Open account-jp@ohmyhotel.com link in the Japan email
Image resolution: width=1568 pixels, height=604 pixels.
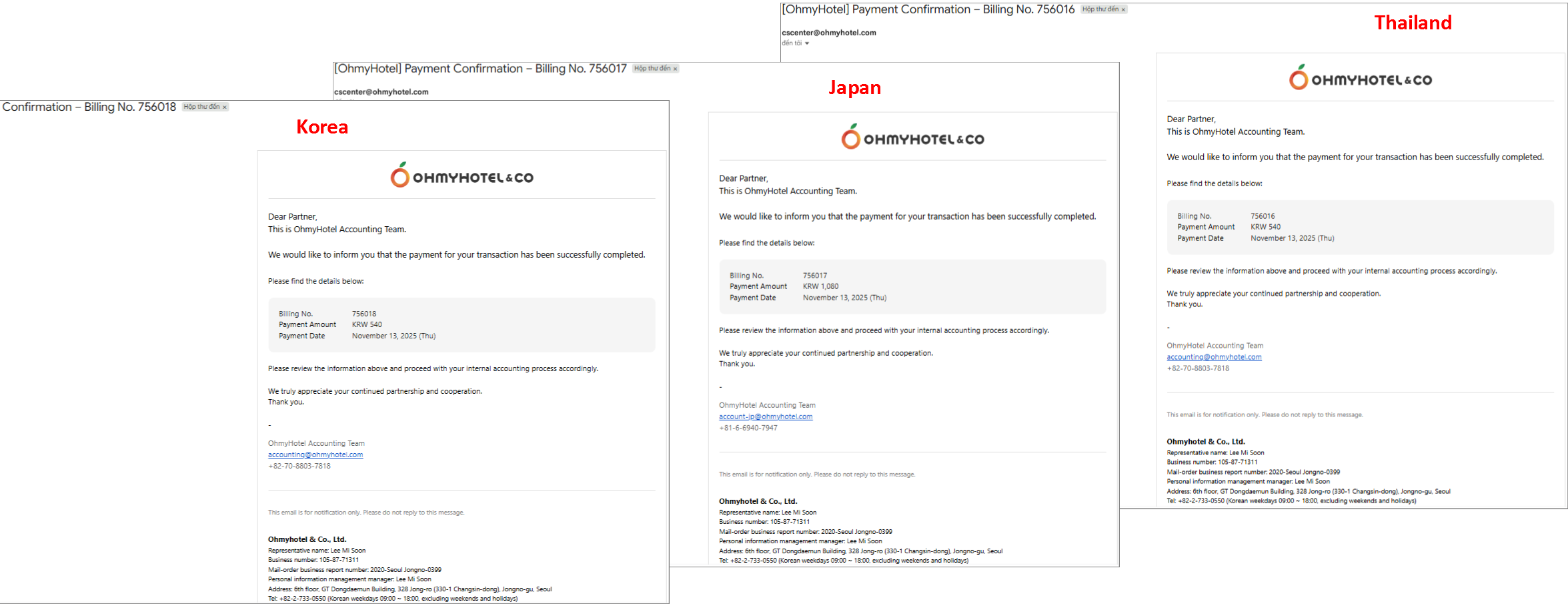tap(766, 417)
